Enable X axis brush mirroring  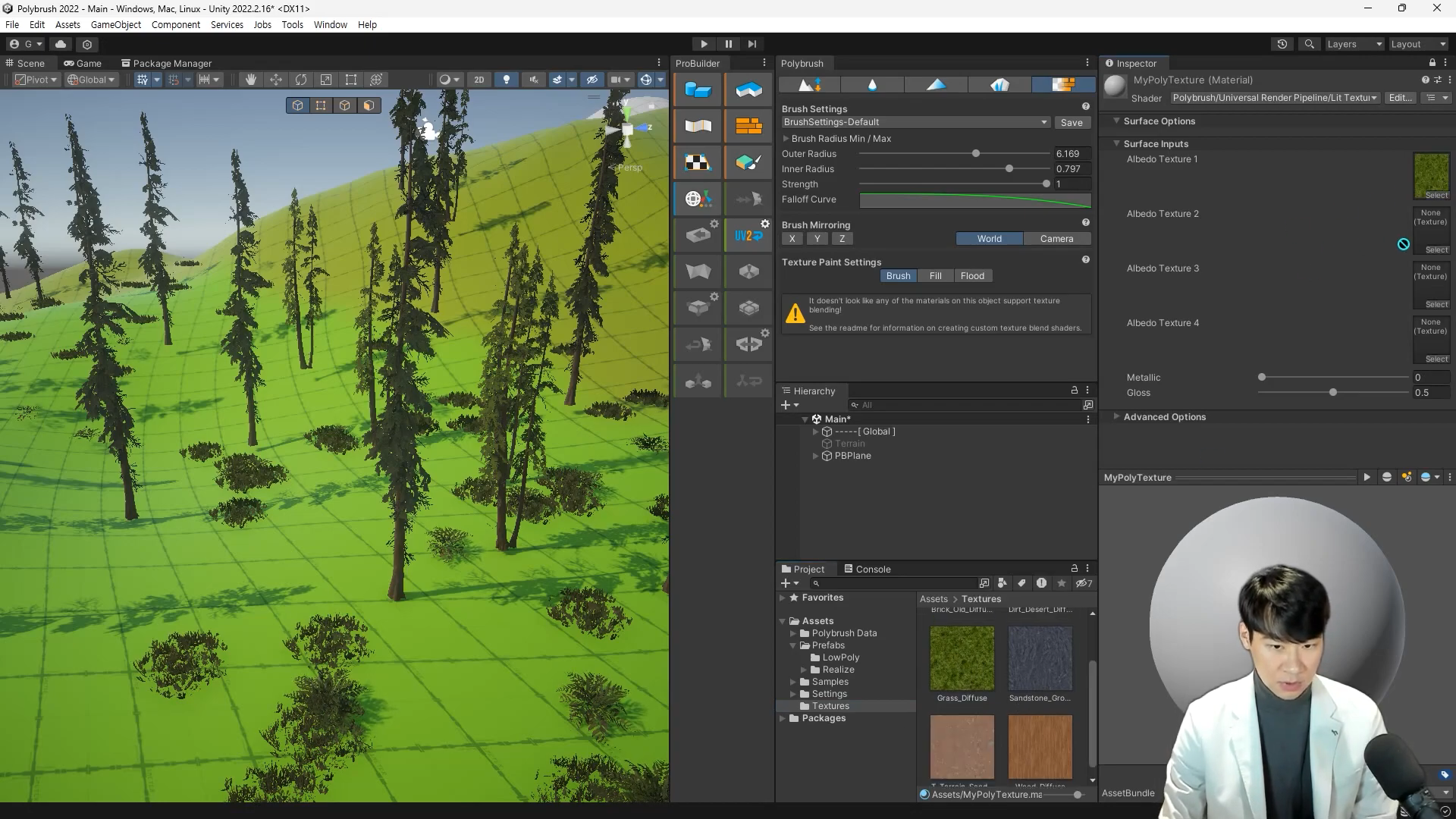pos(792,239)
